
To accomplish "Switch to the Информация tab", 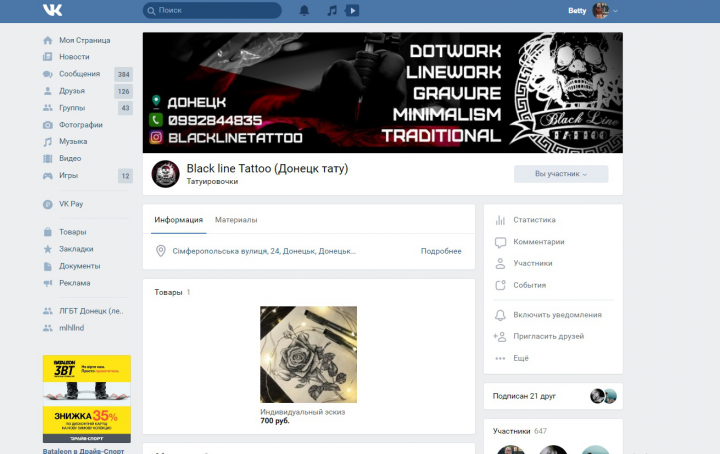I will pos(179,220).
